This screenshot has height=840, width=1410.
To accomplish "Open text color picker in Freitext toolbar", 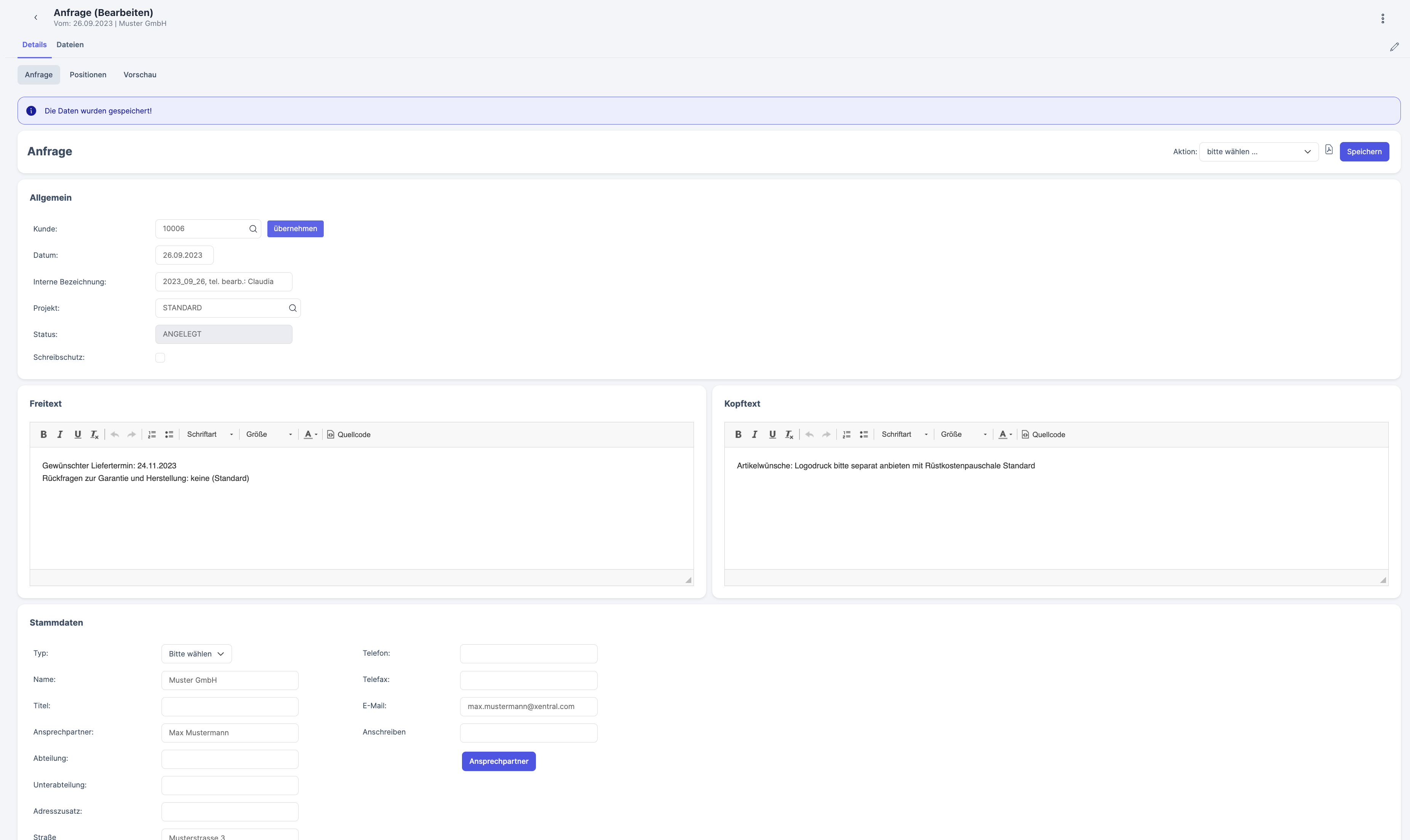I will (x=310, y=434).
